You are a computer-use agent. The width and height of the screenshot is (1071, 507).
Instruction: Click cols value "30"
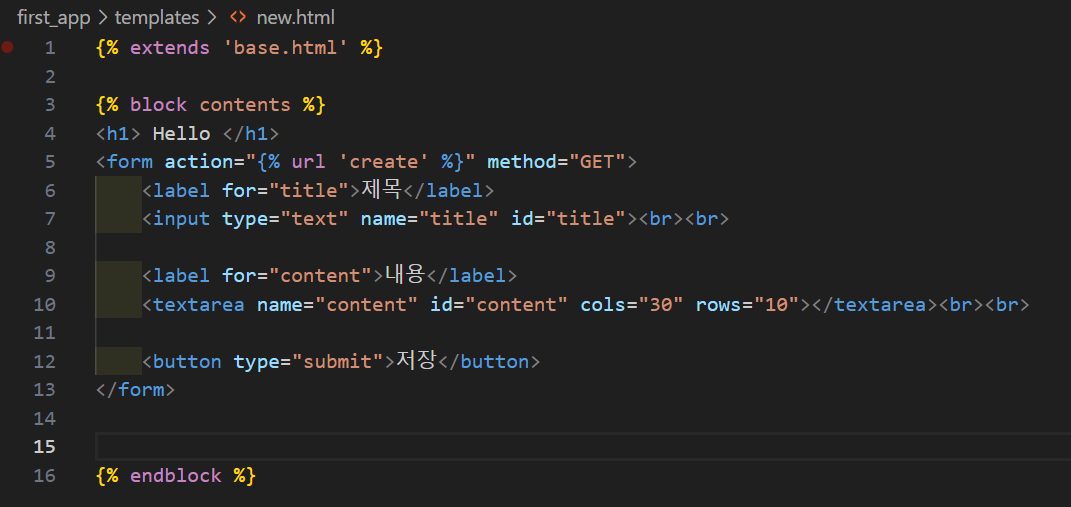(x=660, y=304)
